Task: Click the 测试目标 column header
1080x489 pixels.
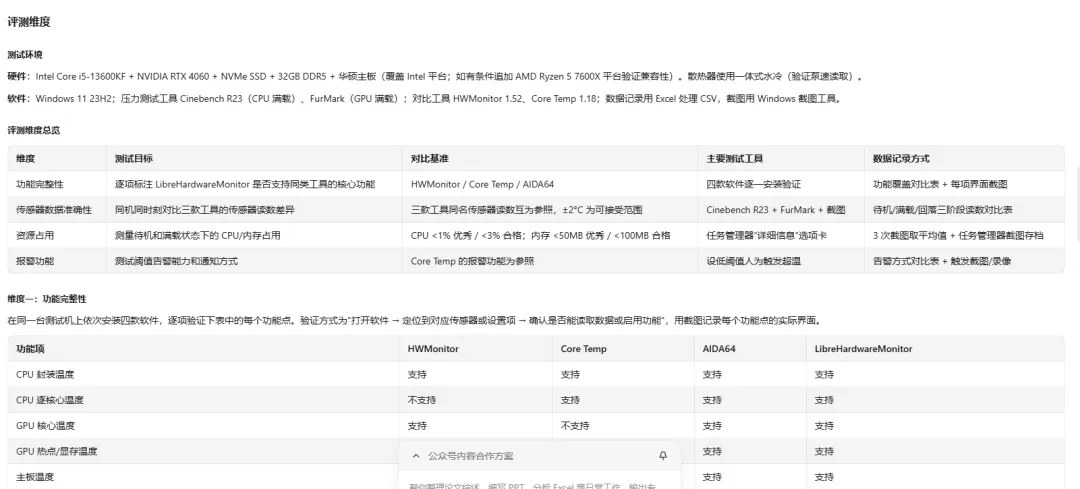Action: click(x=134, y=158)
